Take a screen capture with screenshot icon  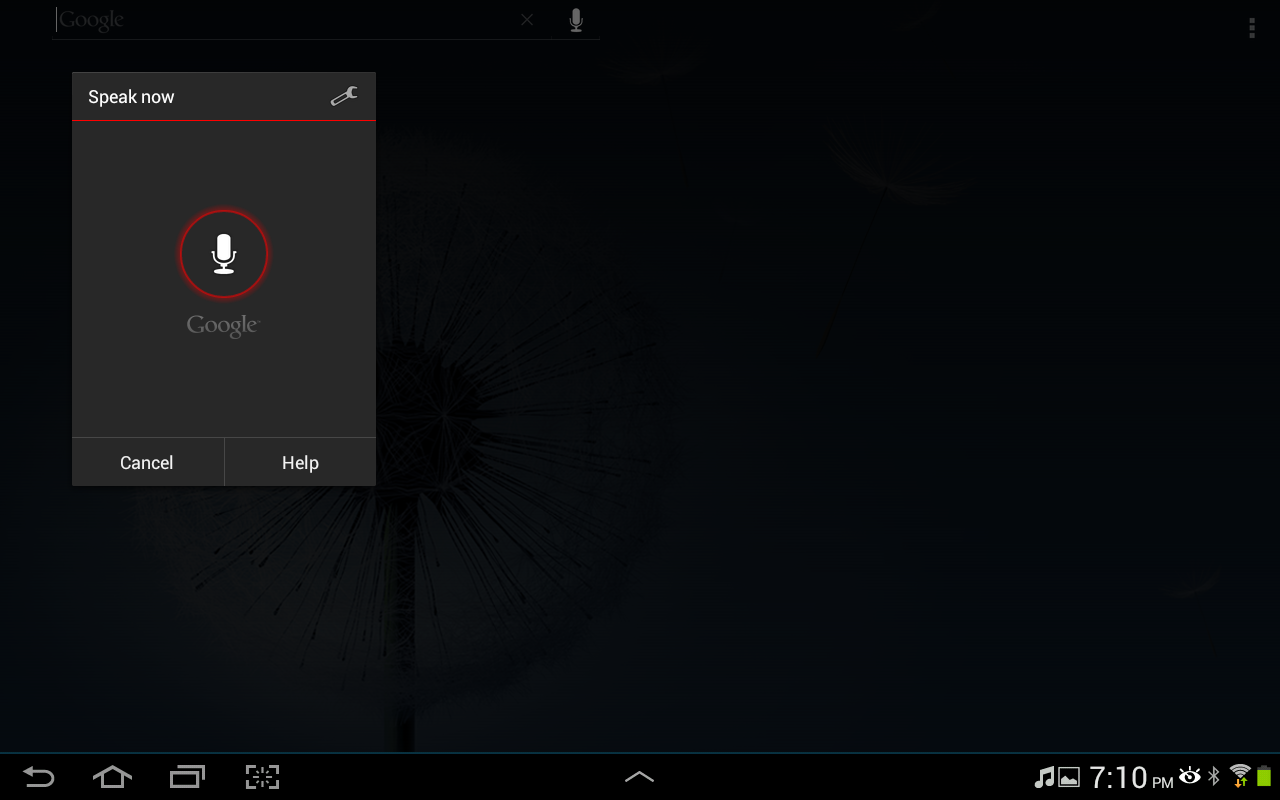click(262, 777)
